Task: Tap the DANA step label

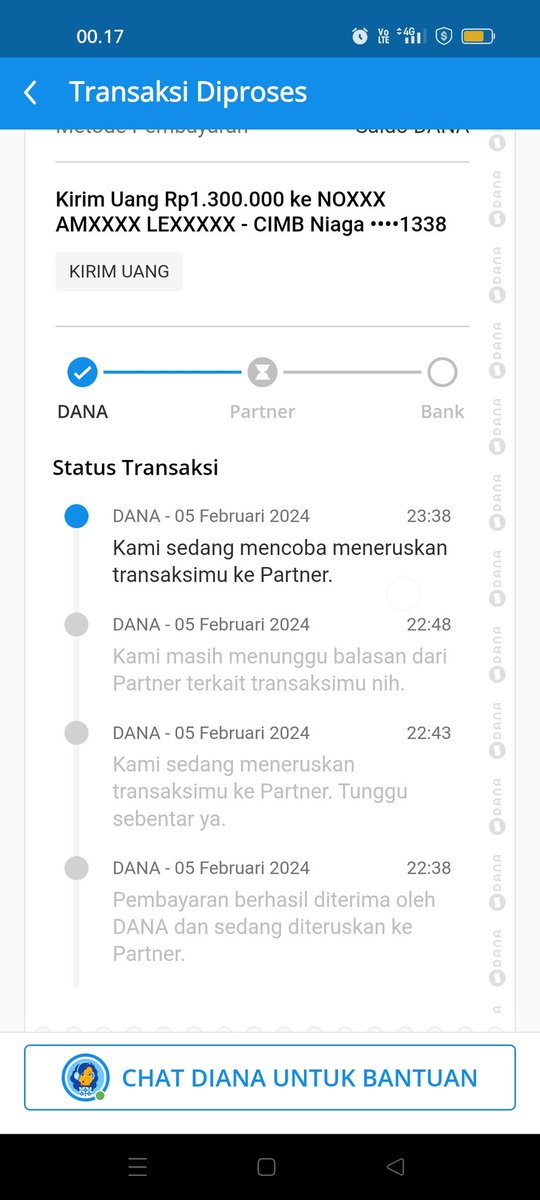Action: (82, 411)
